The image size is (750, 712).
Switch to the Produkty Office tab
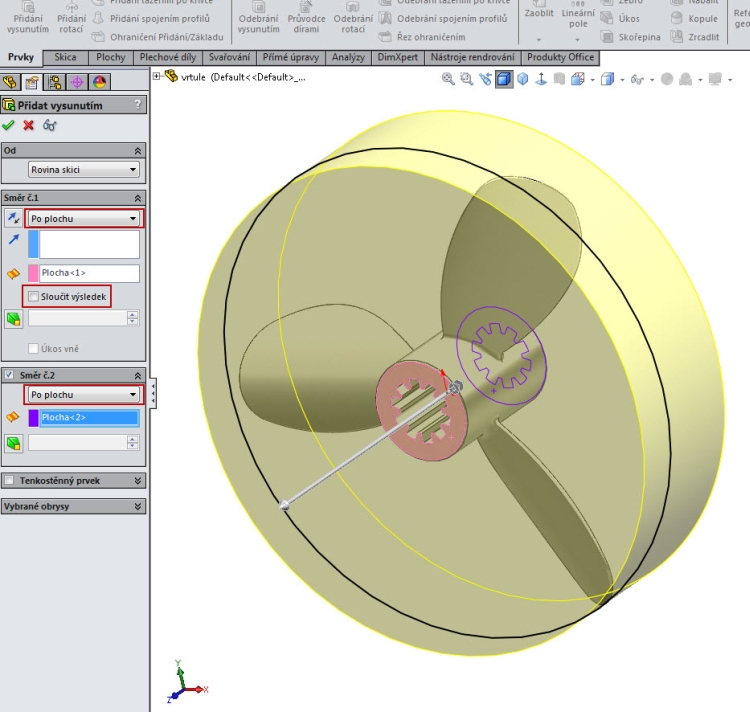561,57
